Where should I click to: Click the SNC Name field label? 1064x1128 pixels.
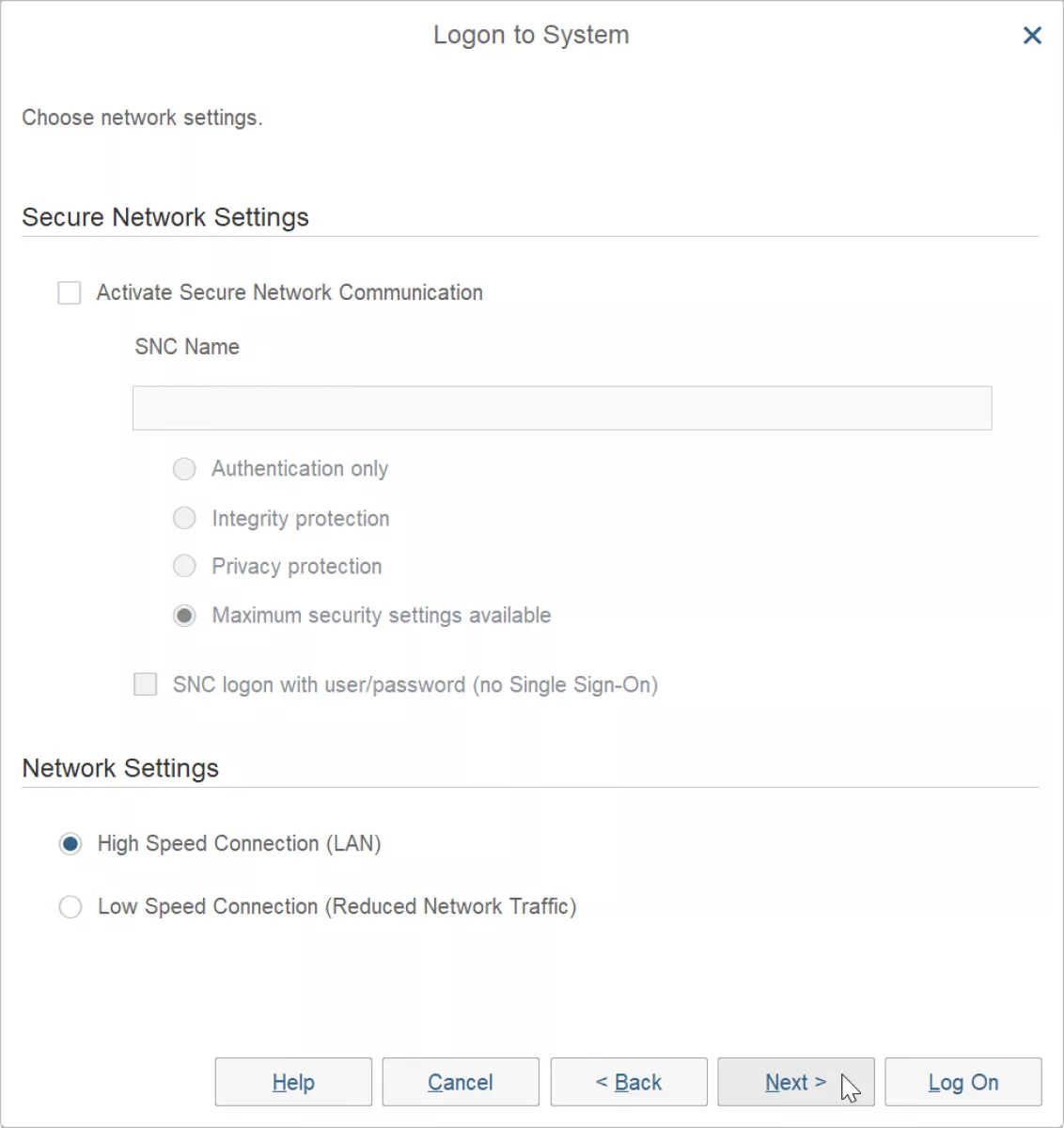pyautogui.click(x=187, y=347)
